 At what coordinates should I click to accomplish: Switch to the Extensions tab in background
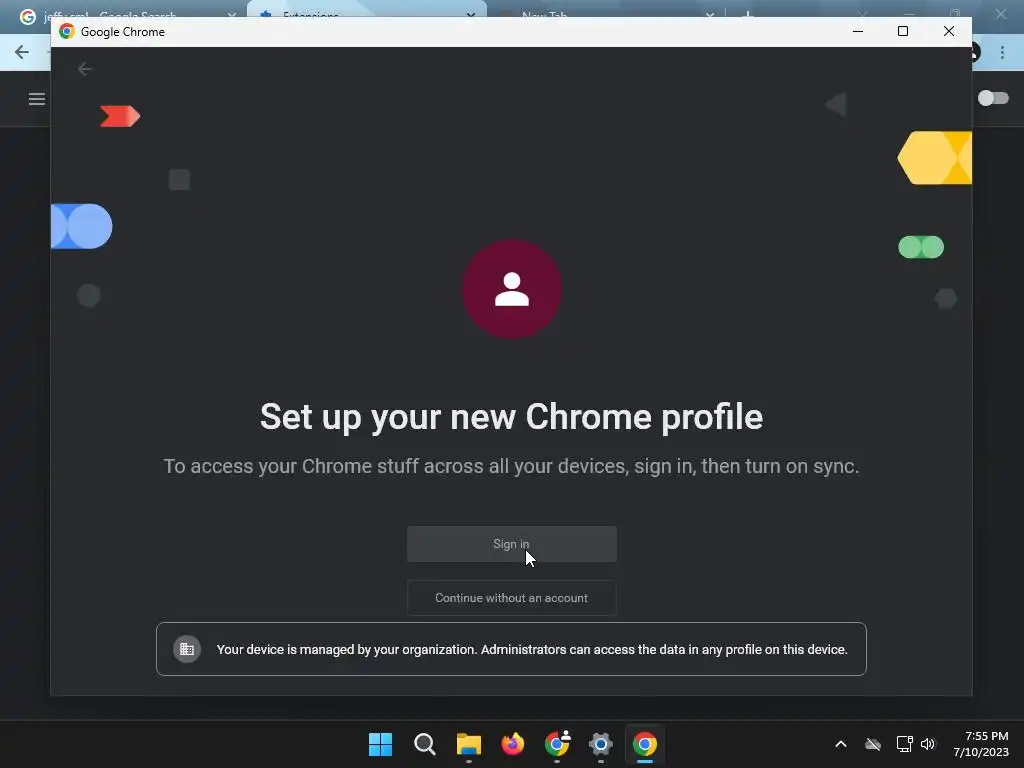pos(366,12)
